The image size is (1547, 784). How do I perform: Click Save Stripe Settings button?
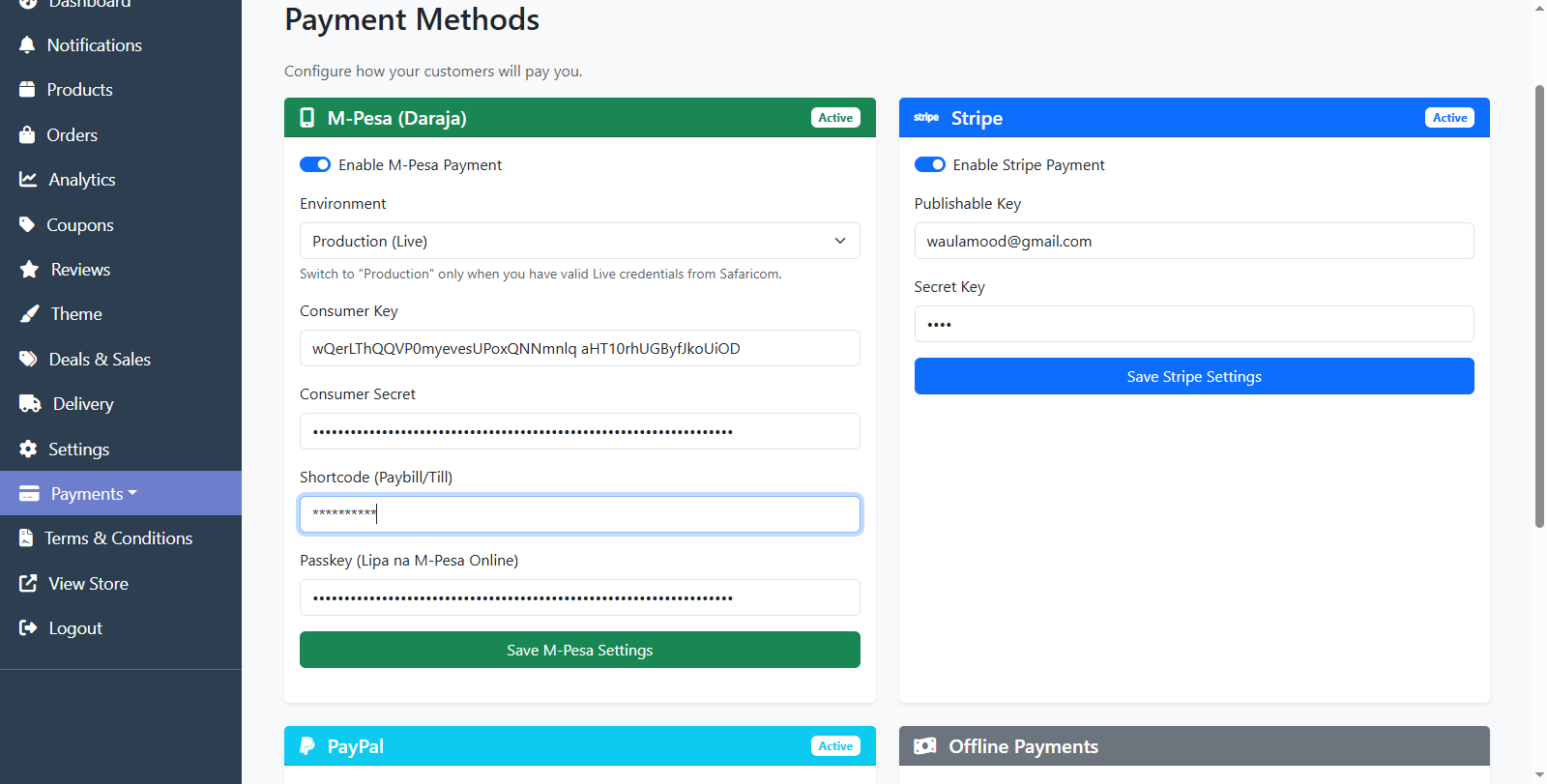(1193, 377)
